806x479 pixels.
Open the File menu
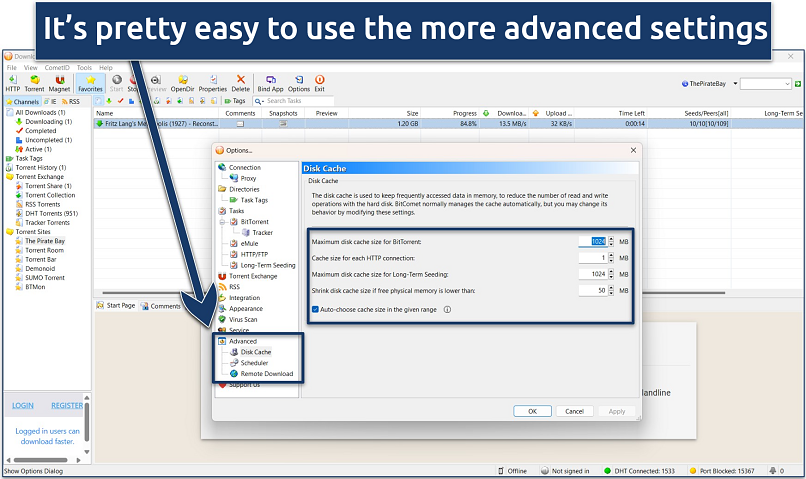[12, 68]
